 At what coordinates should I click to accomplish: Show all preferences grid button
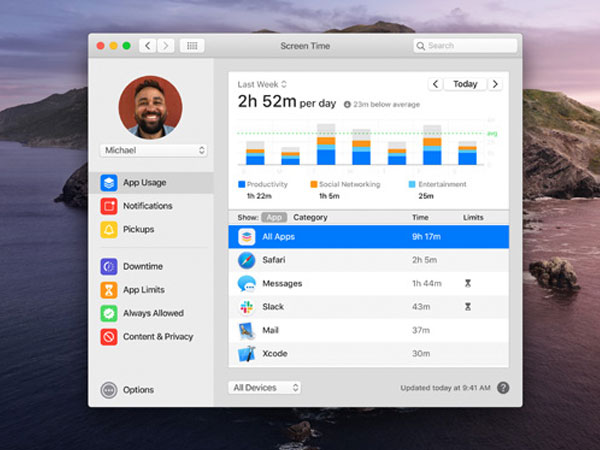pos(192,46)
